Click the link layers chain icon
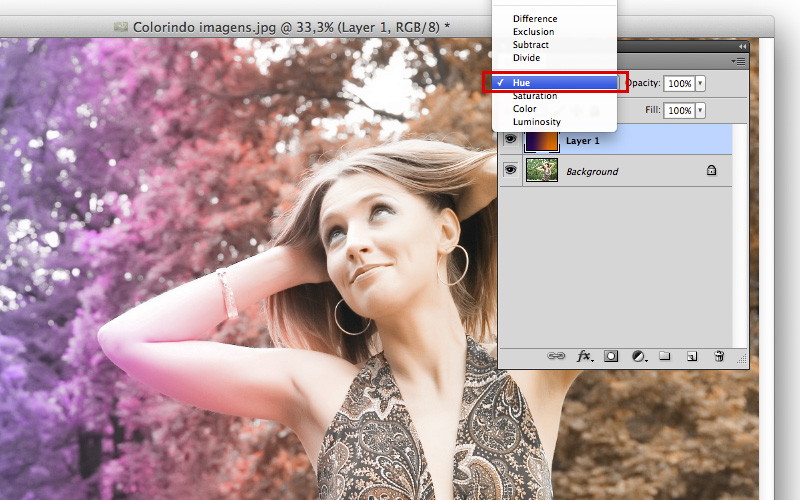 556,356
